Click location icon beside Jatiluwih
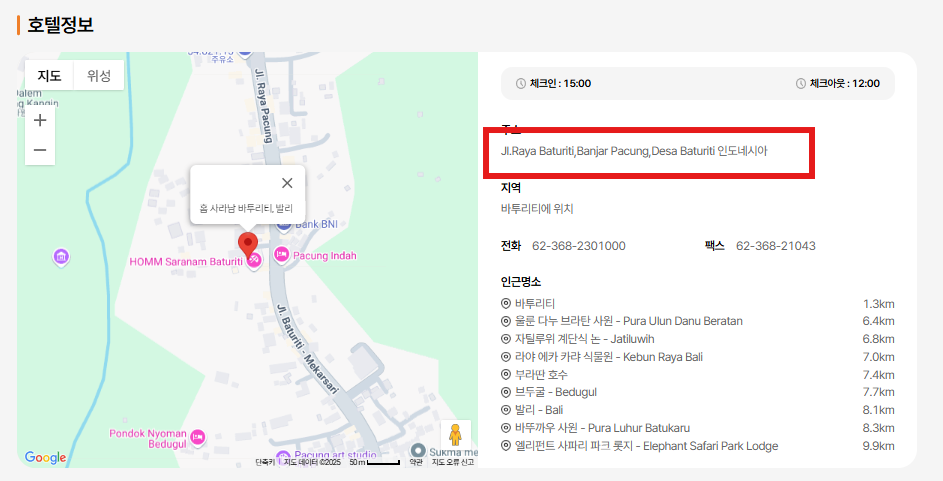943x481 pixels. [506, 339]
